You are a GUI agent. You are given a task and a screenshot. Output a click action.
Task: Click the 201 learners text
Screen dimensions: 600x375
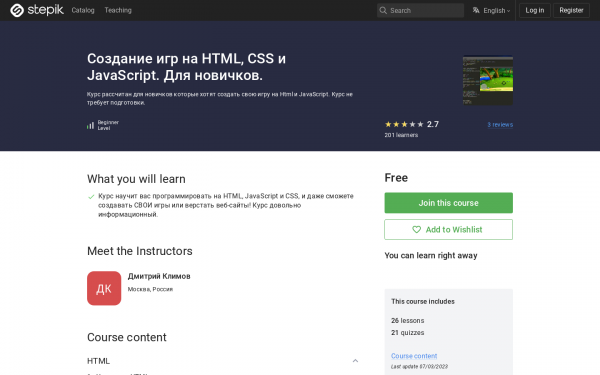tap(401, 135)
